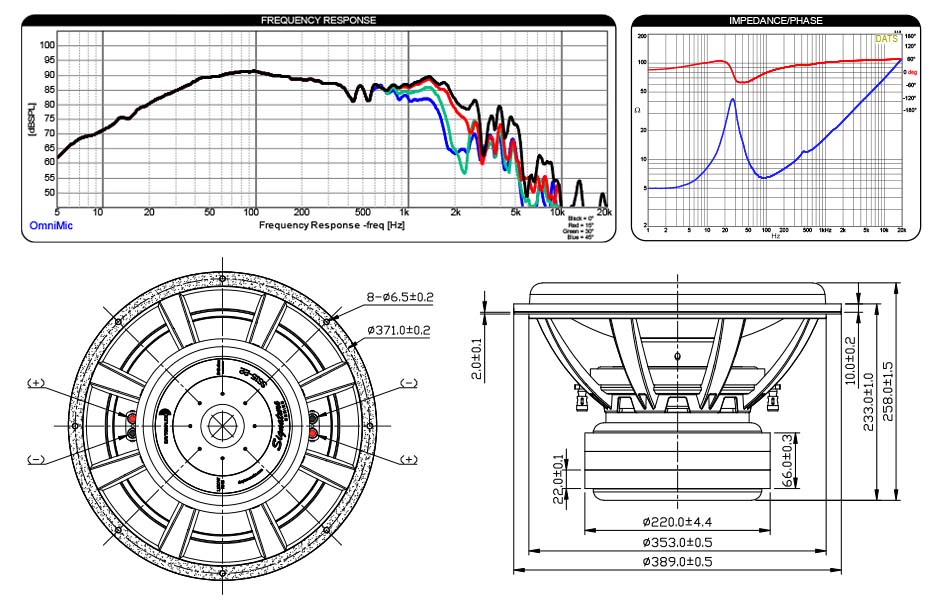Click the black 0° frequency response trace
The height and width of the screenshot is (600, 947).
250,72
